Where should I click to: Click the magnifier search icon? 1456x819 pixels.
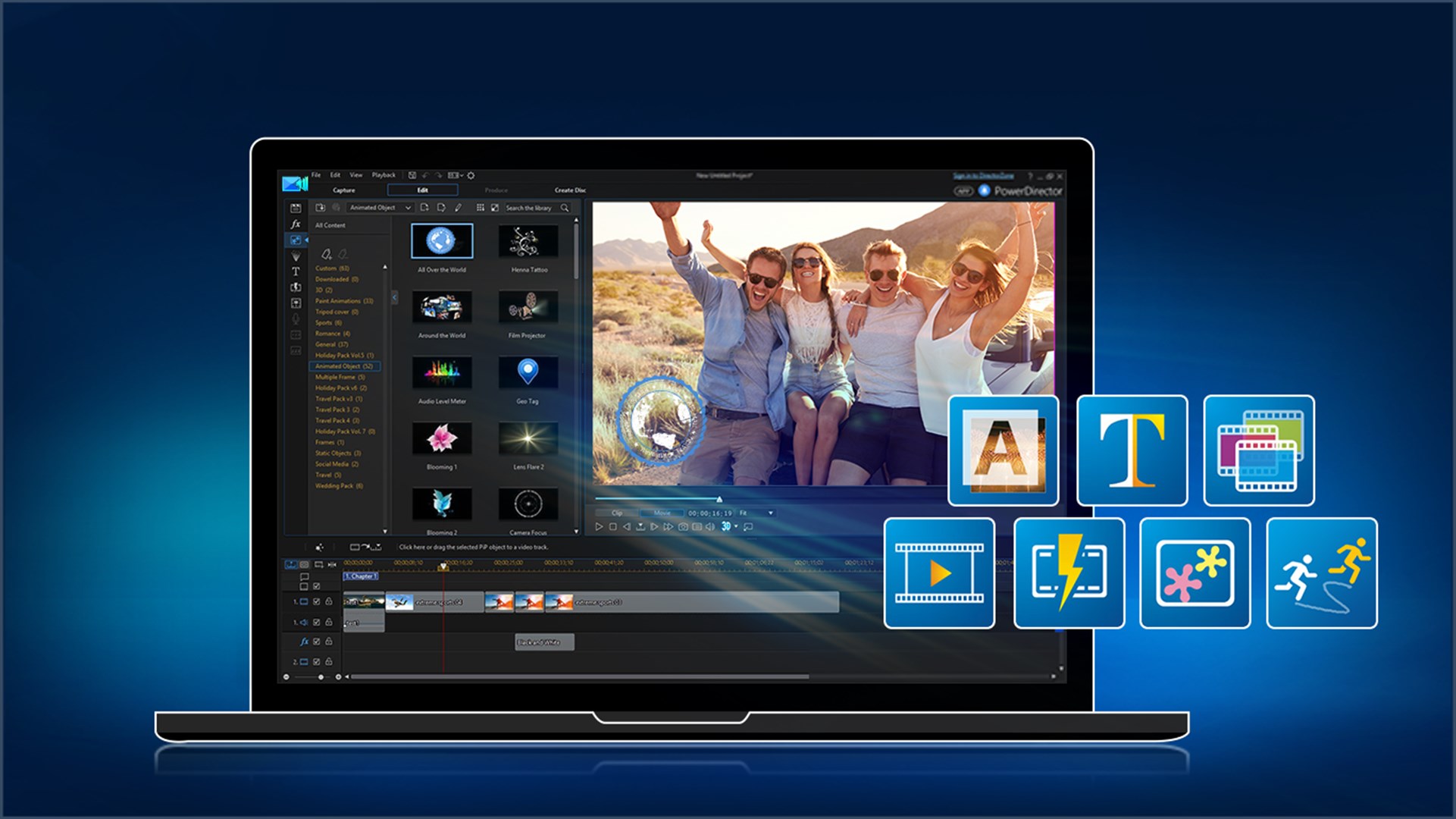click(x=565, y=208)
